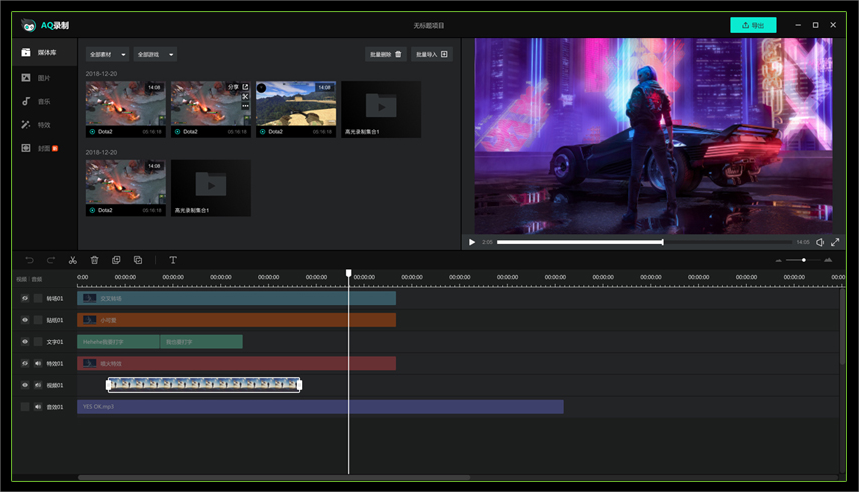Viewport: 859px width, 492px height.
Task: Click the selection circle on landscape thumbnail
Action: [262, 88]
